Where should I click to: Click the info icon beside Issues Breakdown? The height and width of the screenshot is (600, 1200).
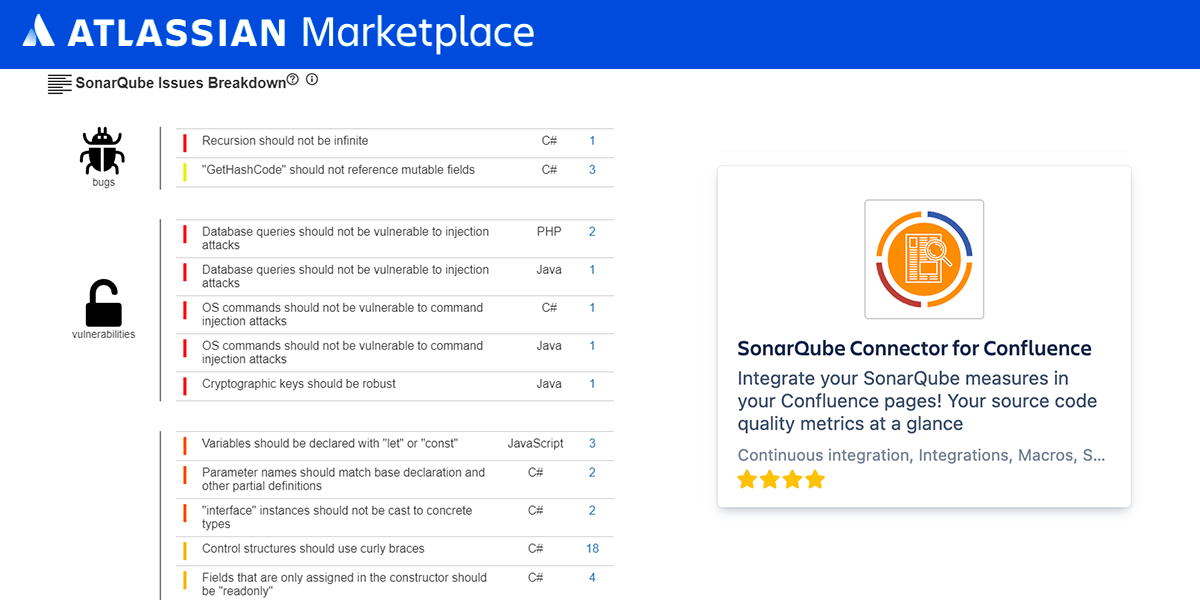coord(312,80)
